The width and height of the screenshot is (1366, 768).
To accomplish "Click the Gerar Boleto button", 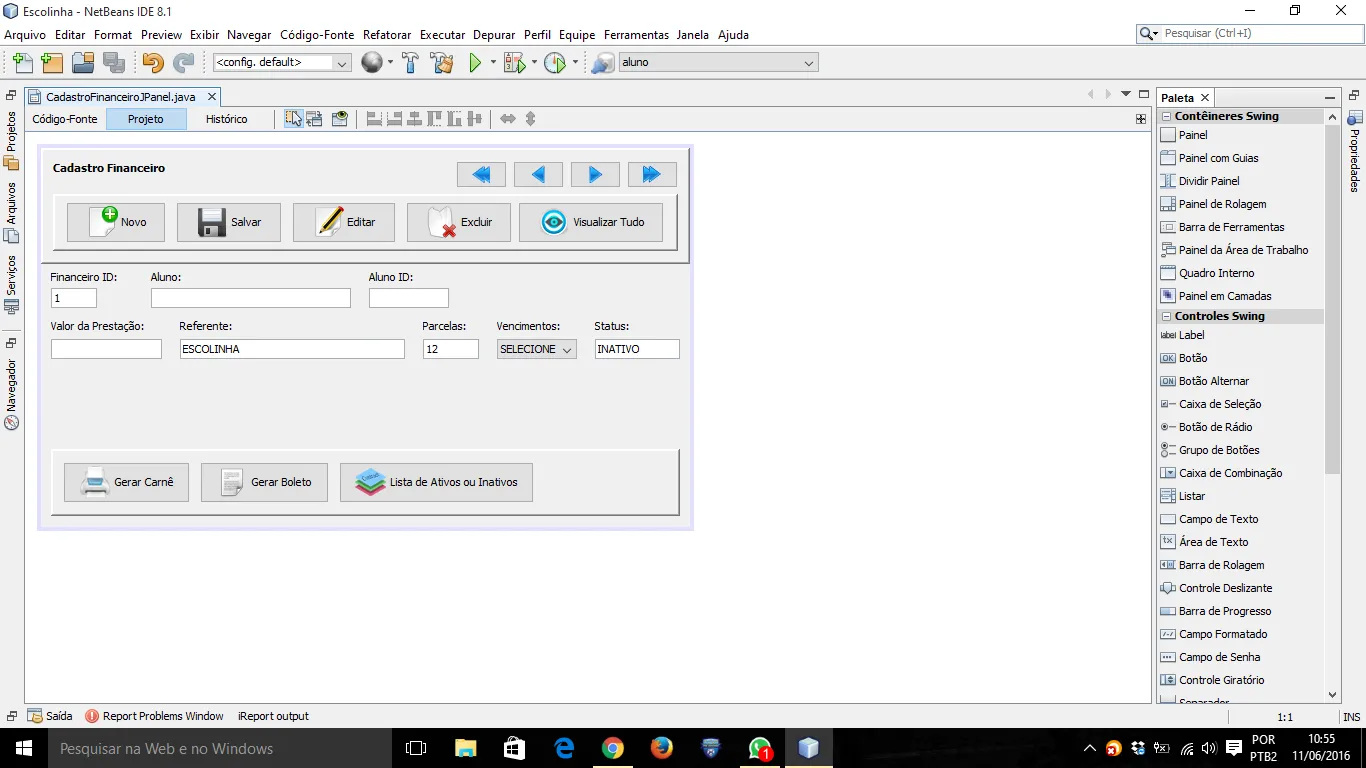I will 264,482.
